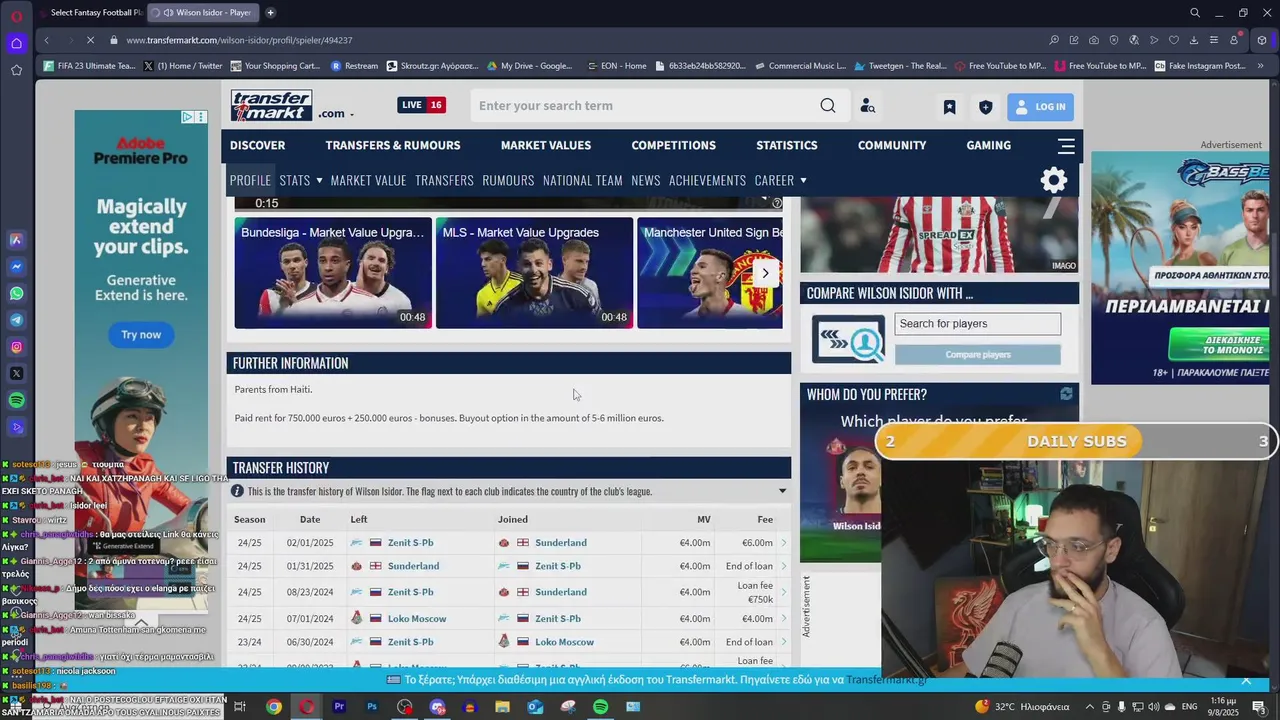Open COMPETITIONS menu
The height and width of the screenshot is (720, 1280).
(674, 145)
